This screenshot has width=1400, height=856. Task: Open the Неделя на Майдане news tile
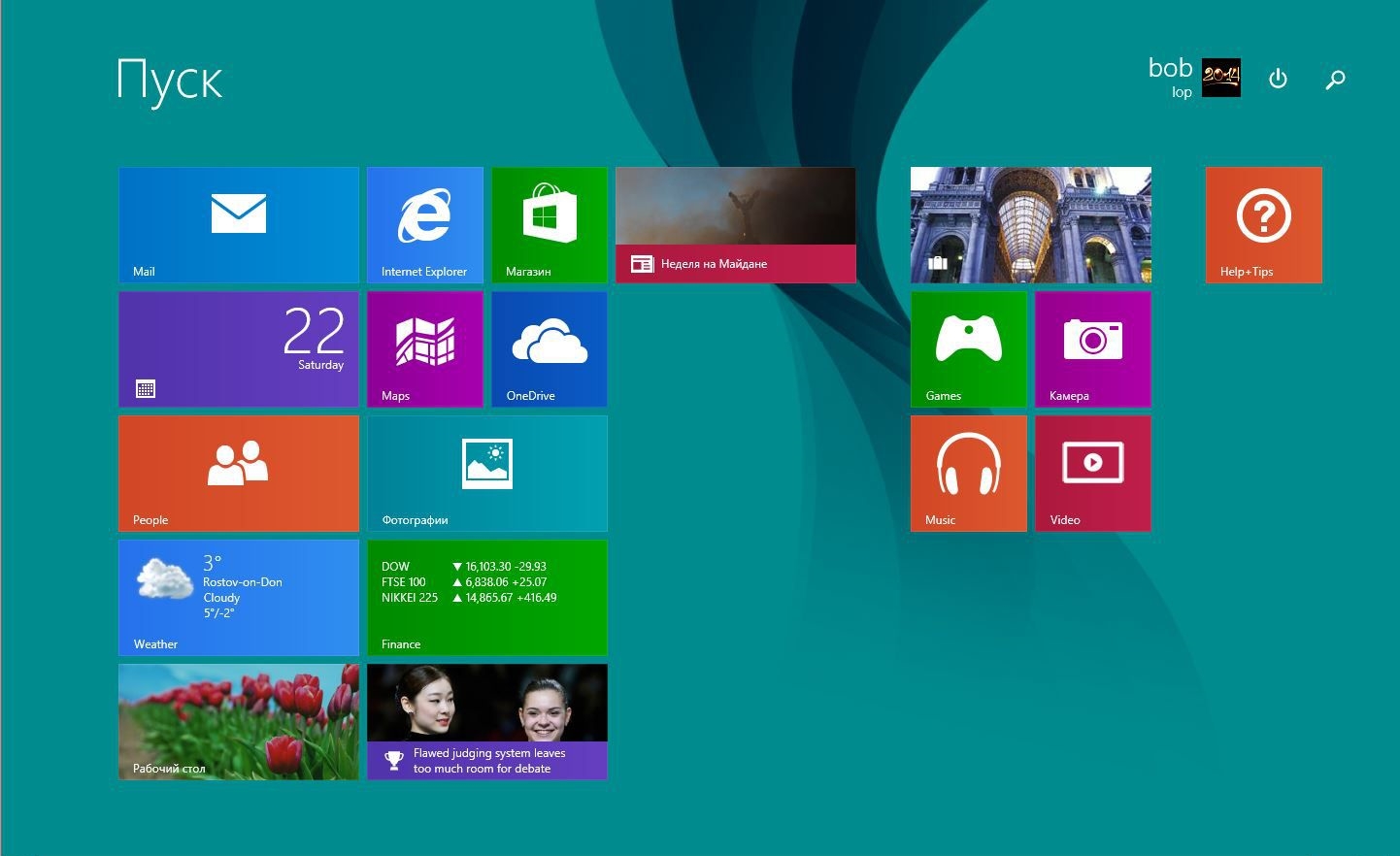[x=735, y=224]
